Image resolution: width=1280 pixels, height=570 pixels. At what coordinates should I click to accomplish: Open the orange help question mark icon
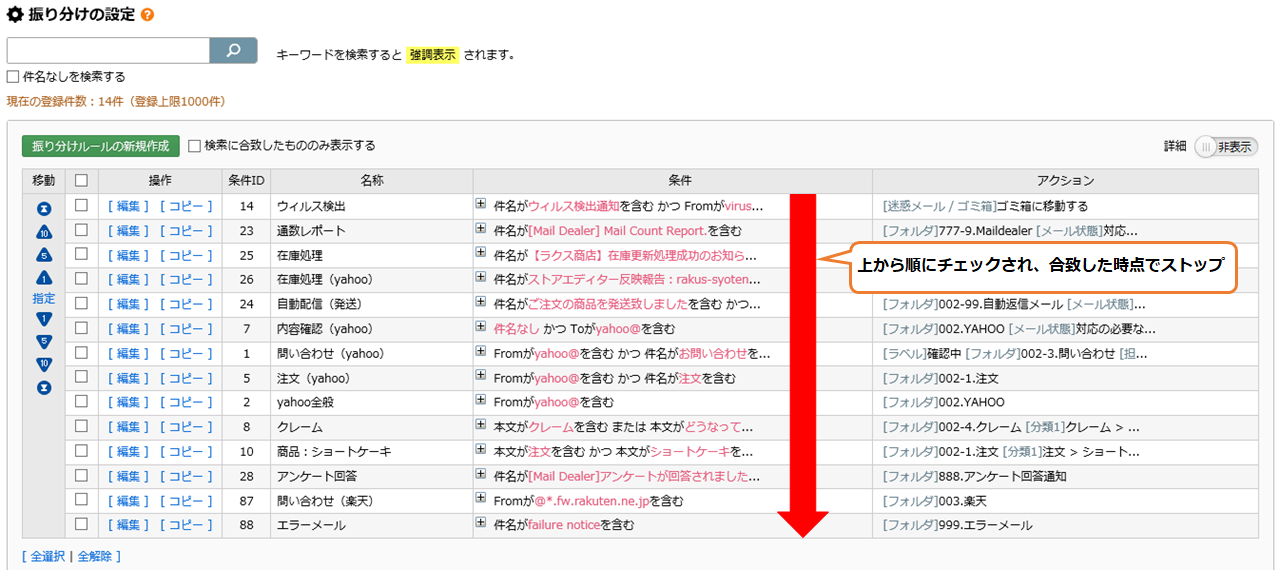[148, 16]
